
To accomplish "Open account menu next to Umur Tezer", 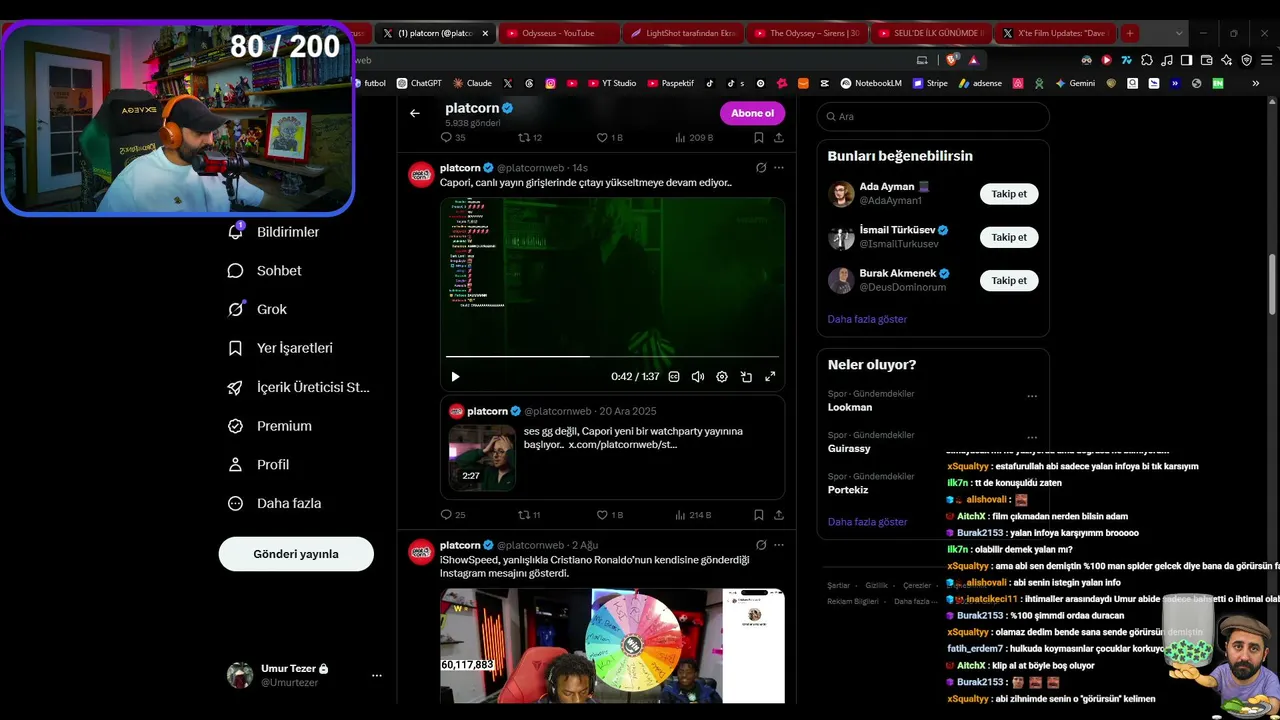I will [x=377, y=676].
